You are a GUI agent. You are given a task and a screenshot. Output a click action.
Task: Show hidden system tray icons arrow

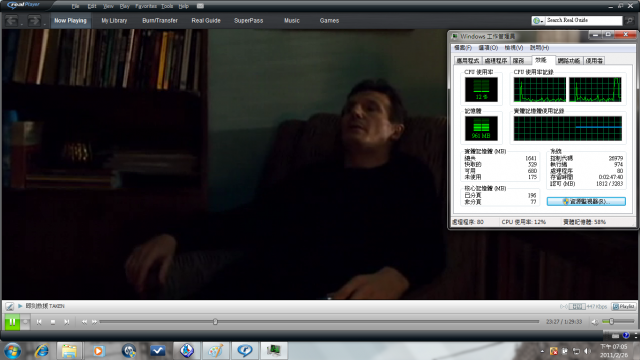542,351
